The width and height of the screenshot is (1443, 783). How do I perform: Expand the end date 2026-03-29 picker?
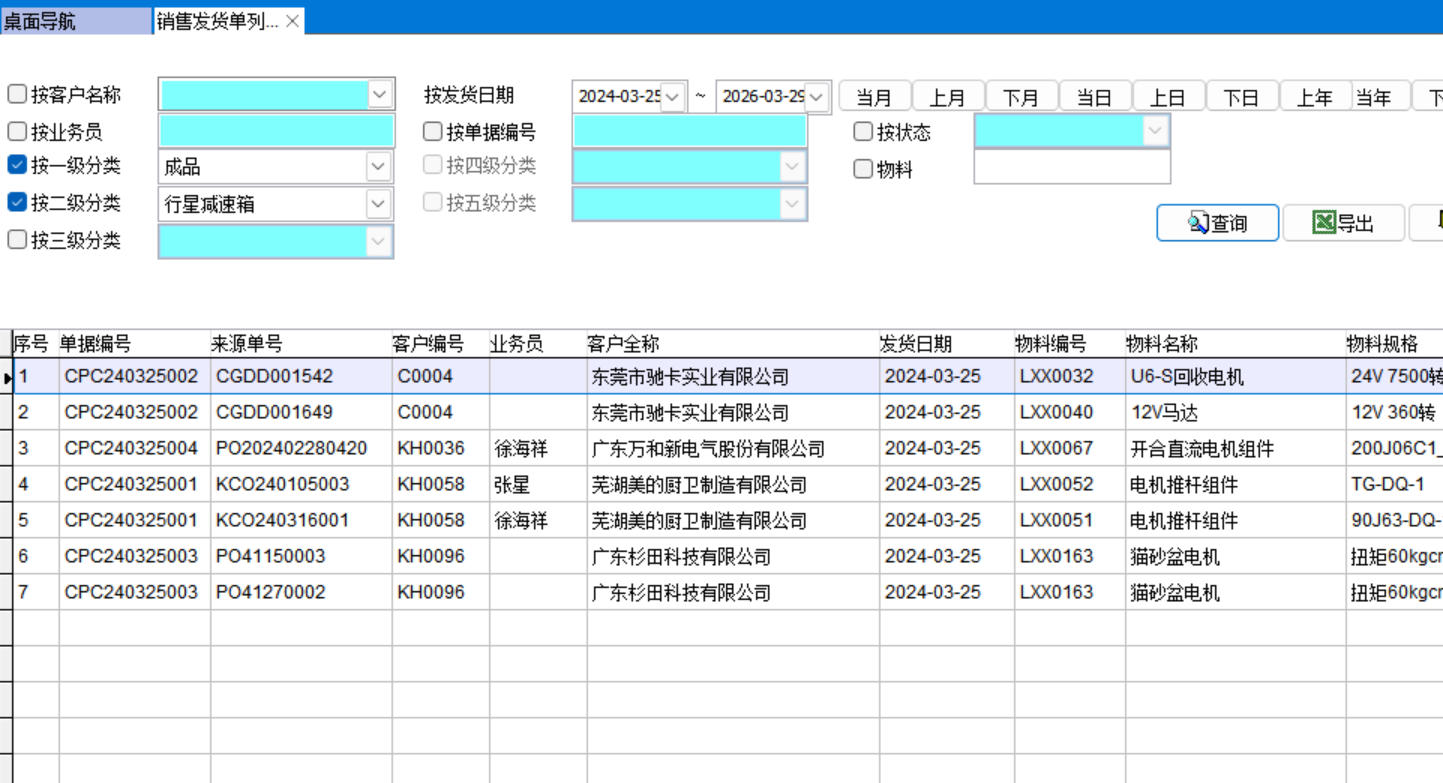pos(817,97)
